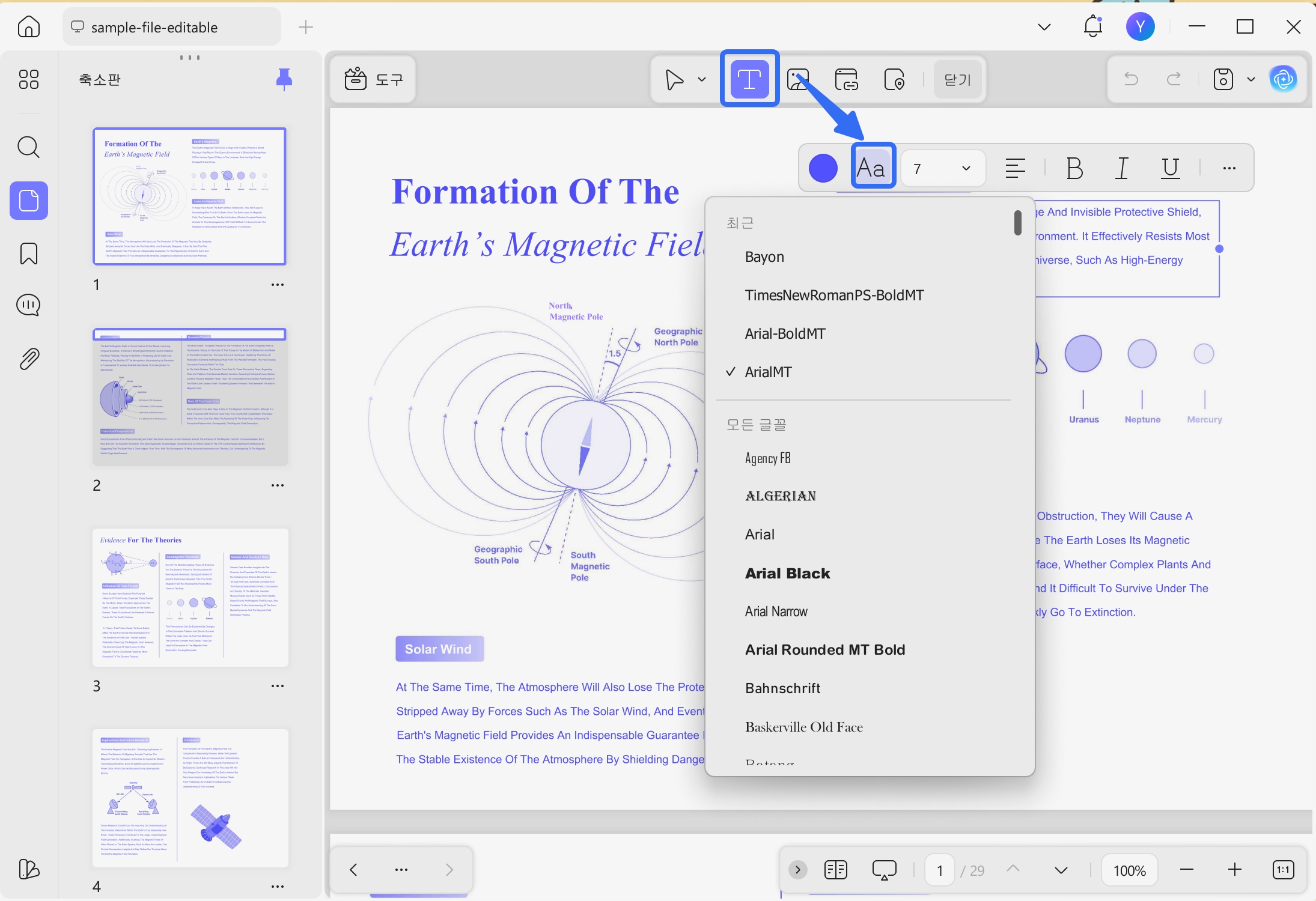Open more text formatting options
Image resolution: width=1316 pixels, height=901 pixels.
pos(1229,168)
